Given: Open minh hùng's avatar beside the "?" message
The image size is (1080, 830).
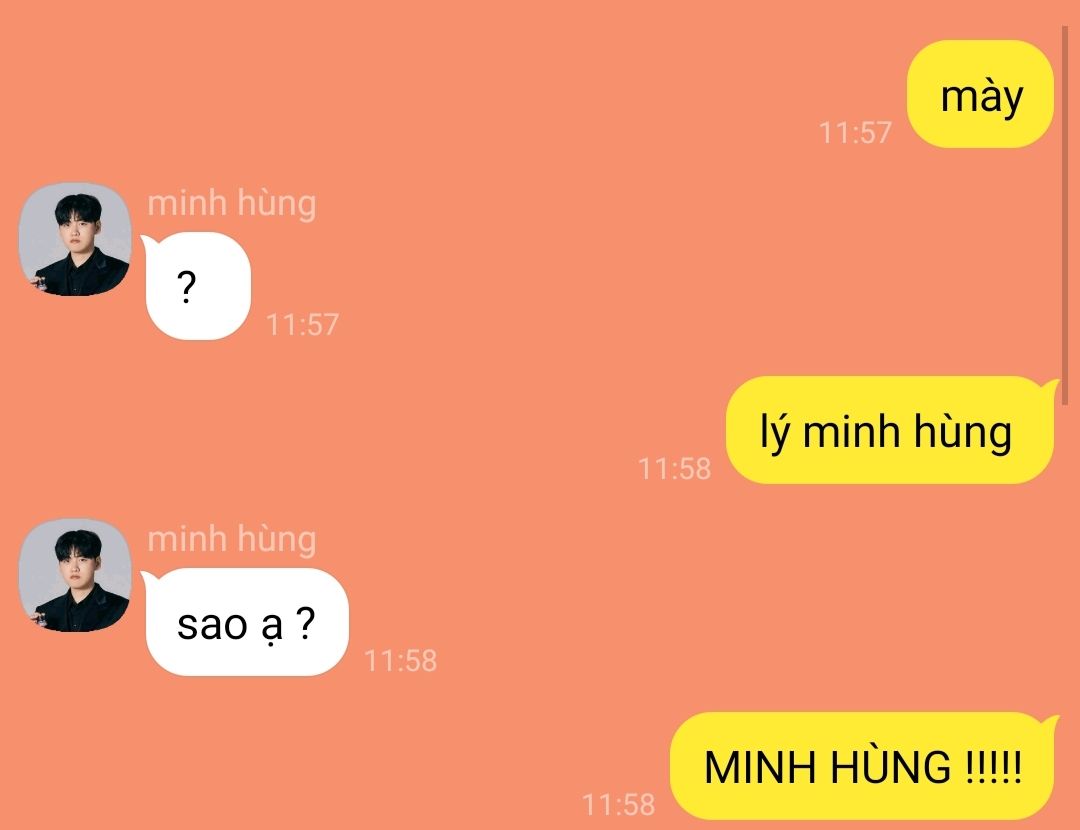Looking at the screenshot, I should (x=75, y=239).
